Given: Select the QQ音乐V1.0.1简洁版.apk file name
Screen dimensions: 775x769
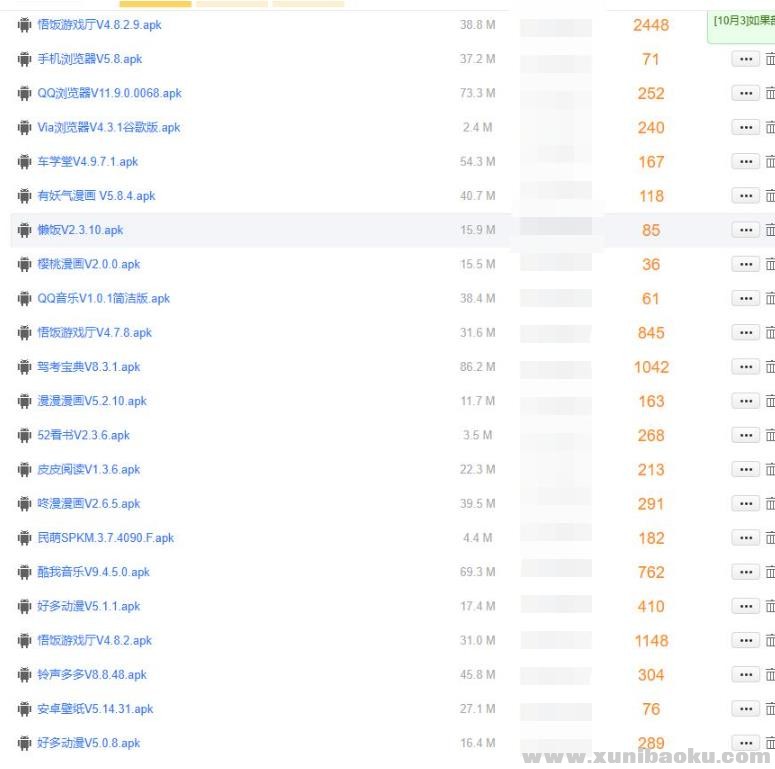Looking at the screenshot, I should pos(103,299).
